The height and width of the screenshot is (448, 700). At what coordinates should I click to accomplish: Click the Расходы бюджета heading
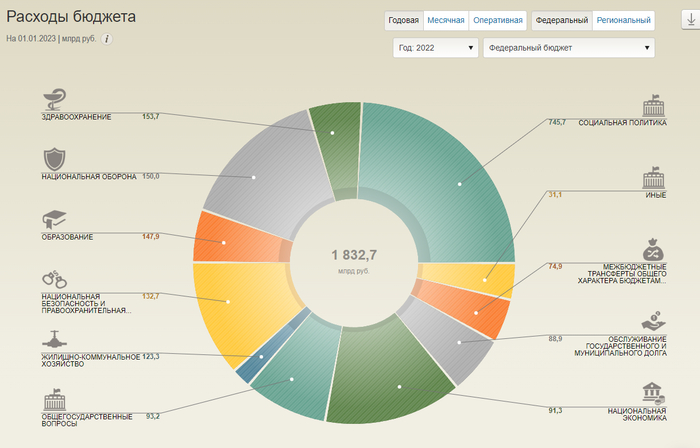pyautogui.click(x=71, y=17)
